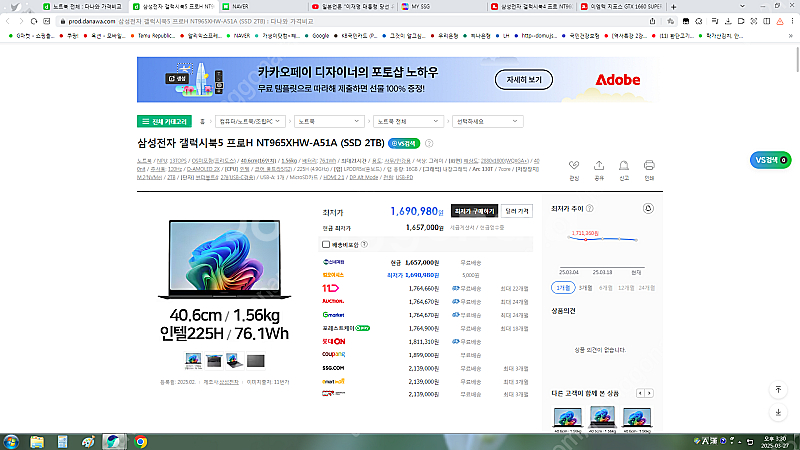Show previous products in 다른 고객이 함께 본 상품
Viewport: 800px width, 450px height.
(640, 393)
